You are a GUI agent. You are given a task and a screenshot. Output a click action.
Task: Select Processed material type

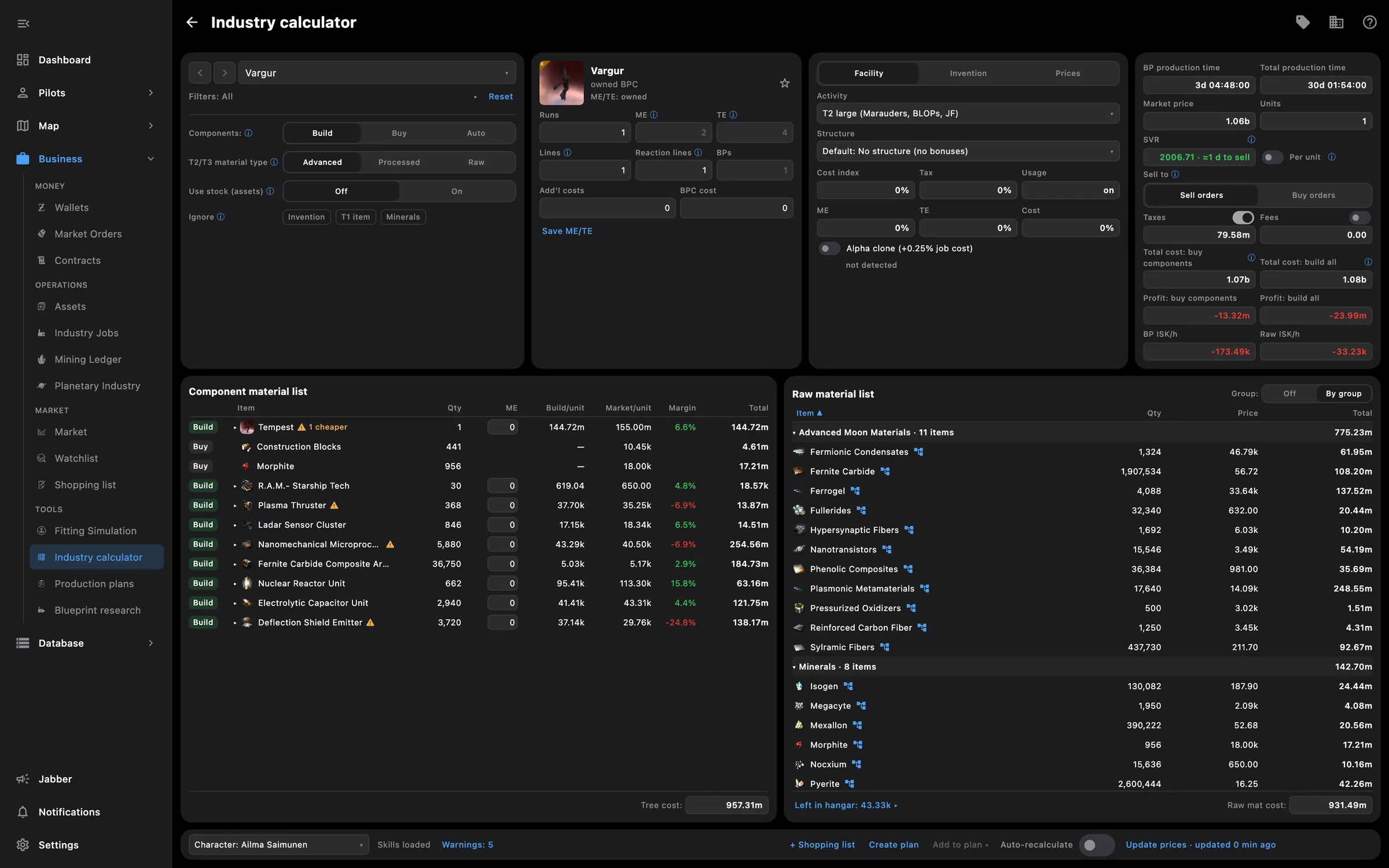tap(399, 162)
